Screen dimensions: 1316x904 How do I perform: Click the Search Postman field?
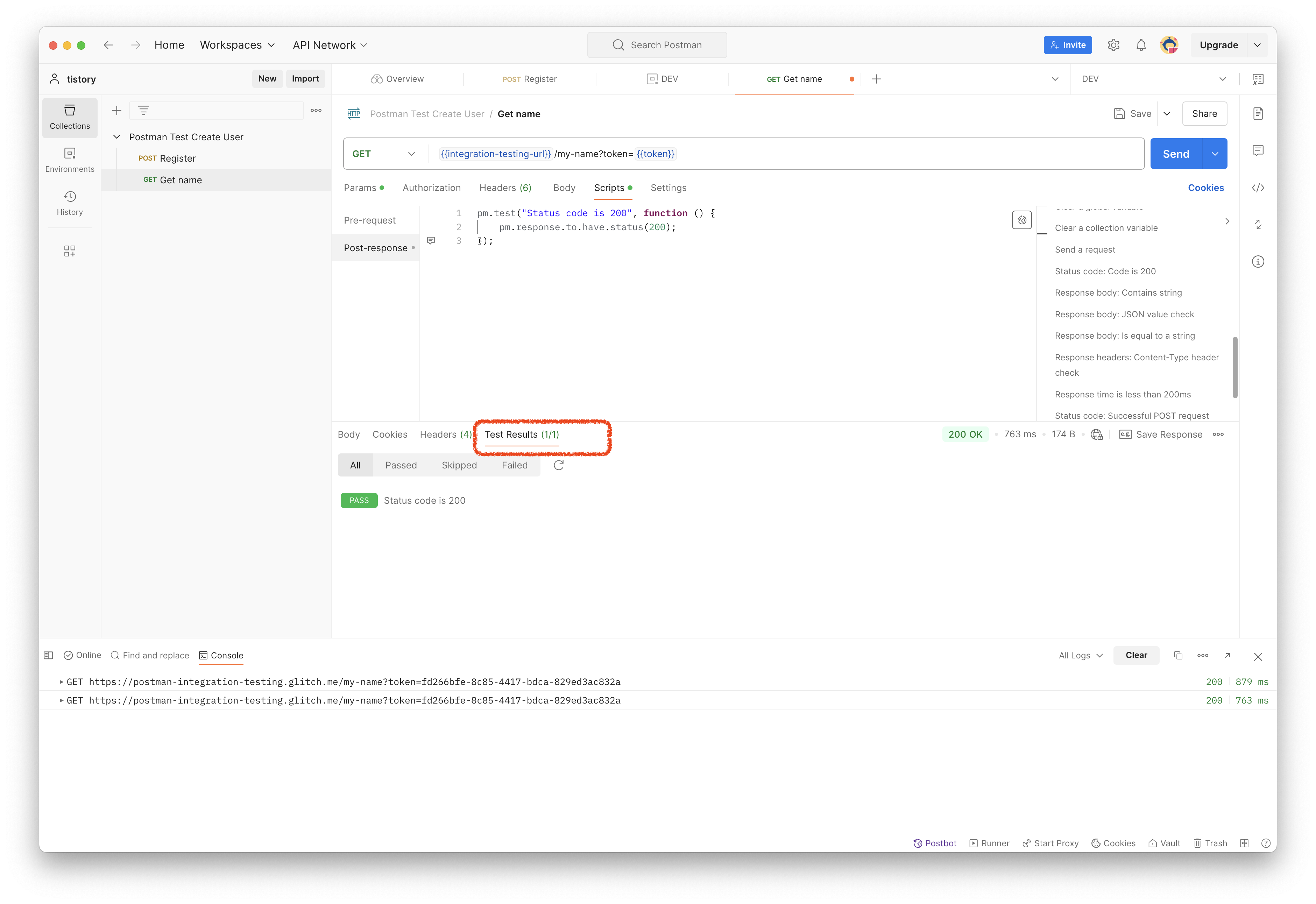(657, 45)
